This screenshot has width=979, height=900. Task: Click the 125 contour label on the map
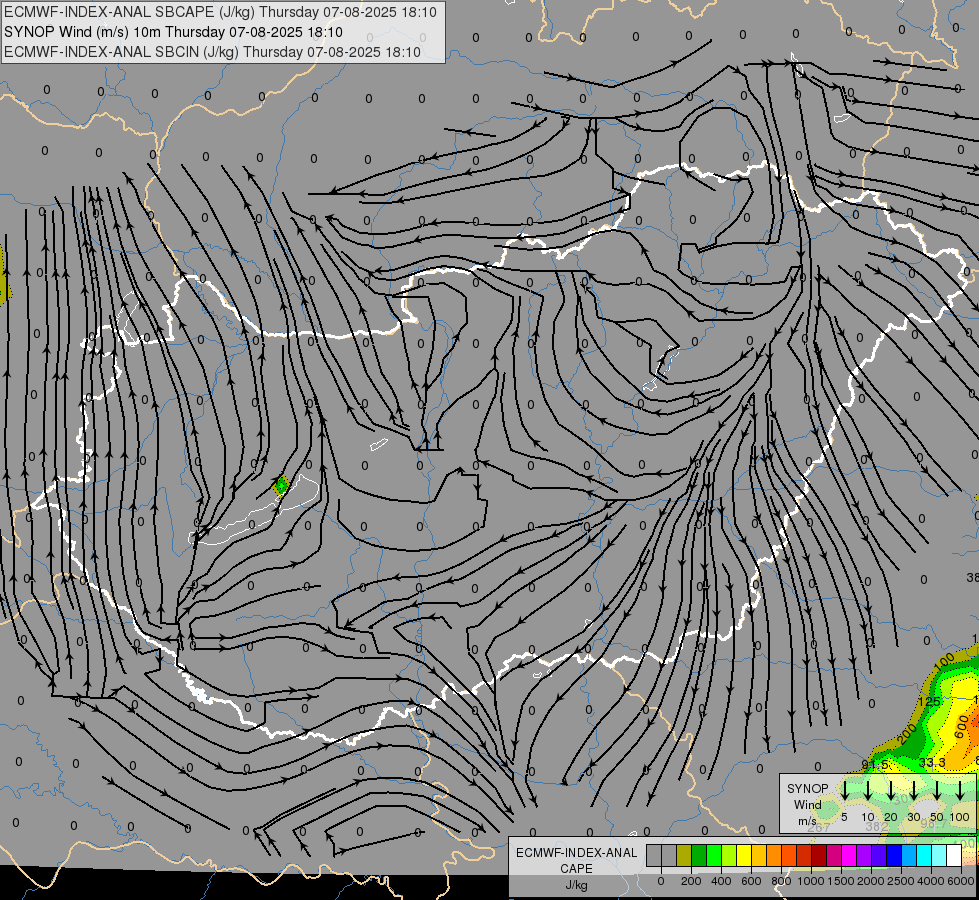929,702
